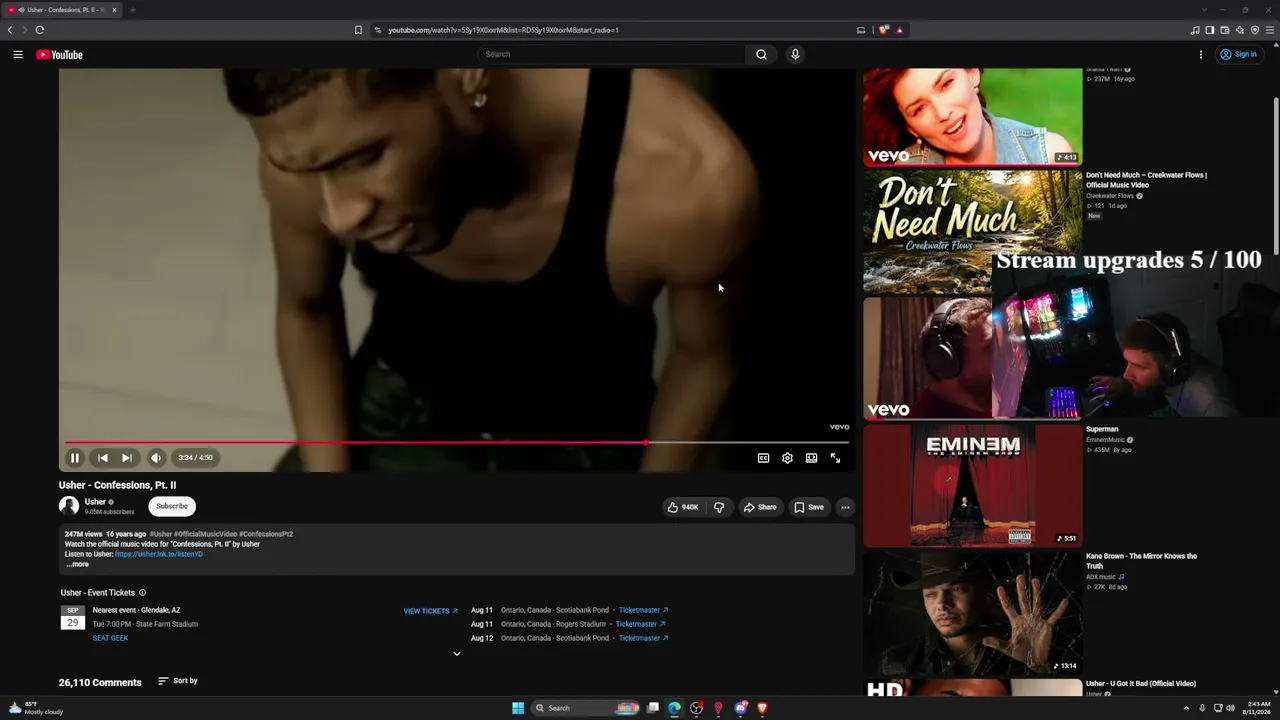Image resolution: width=1280 pixels, height=720 pixels.
Task: Close the Usher - Confessions tab
Action: click(x=114, y=10)
